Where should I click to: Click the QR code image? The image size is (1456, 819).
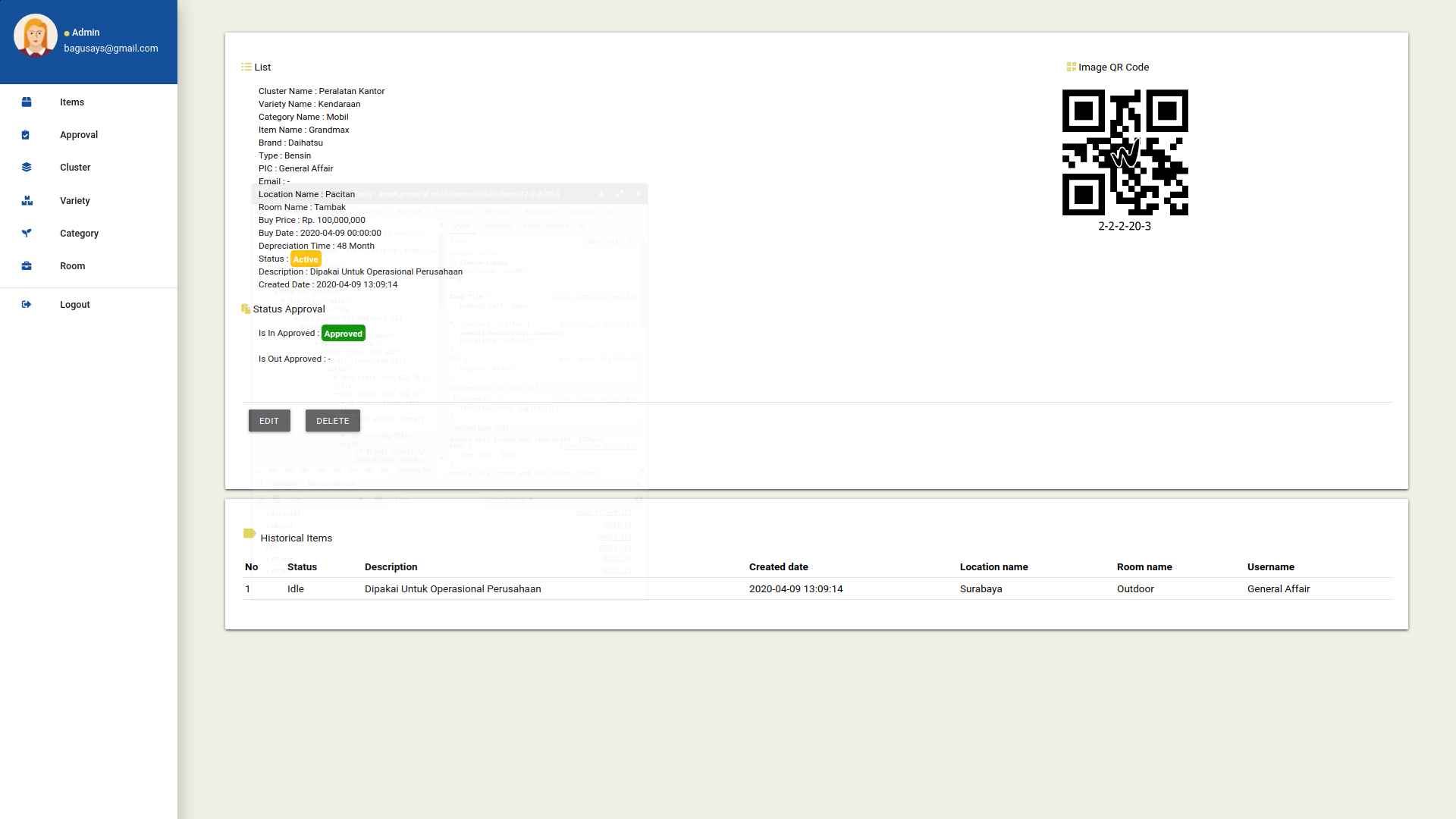coord(1125,152)
